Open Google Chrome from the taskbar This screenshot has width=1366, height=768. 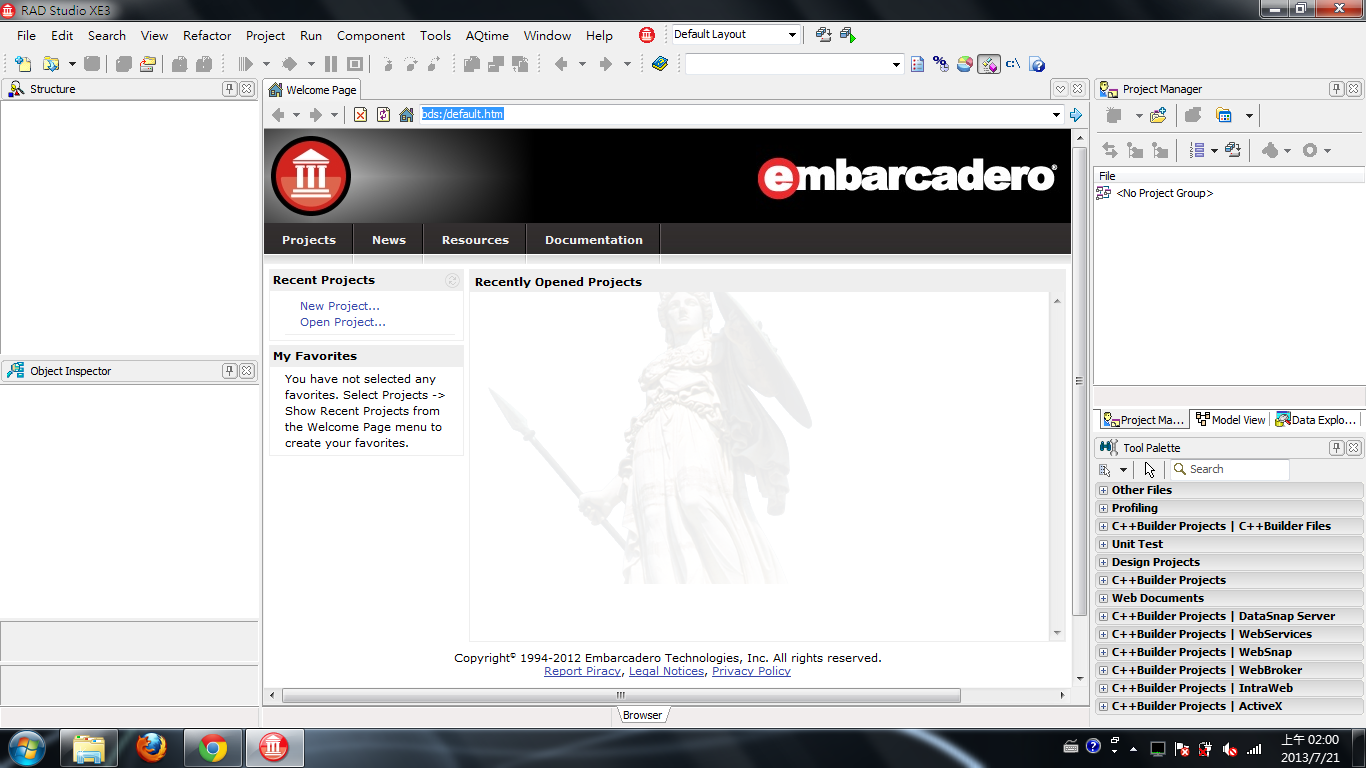[212, 748]
